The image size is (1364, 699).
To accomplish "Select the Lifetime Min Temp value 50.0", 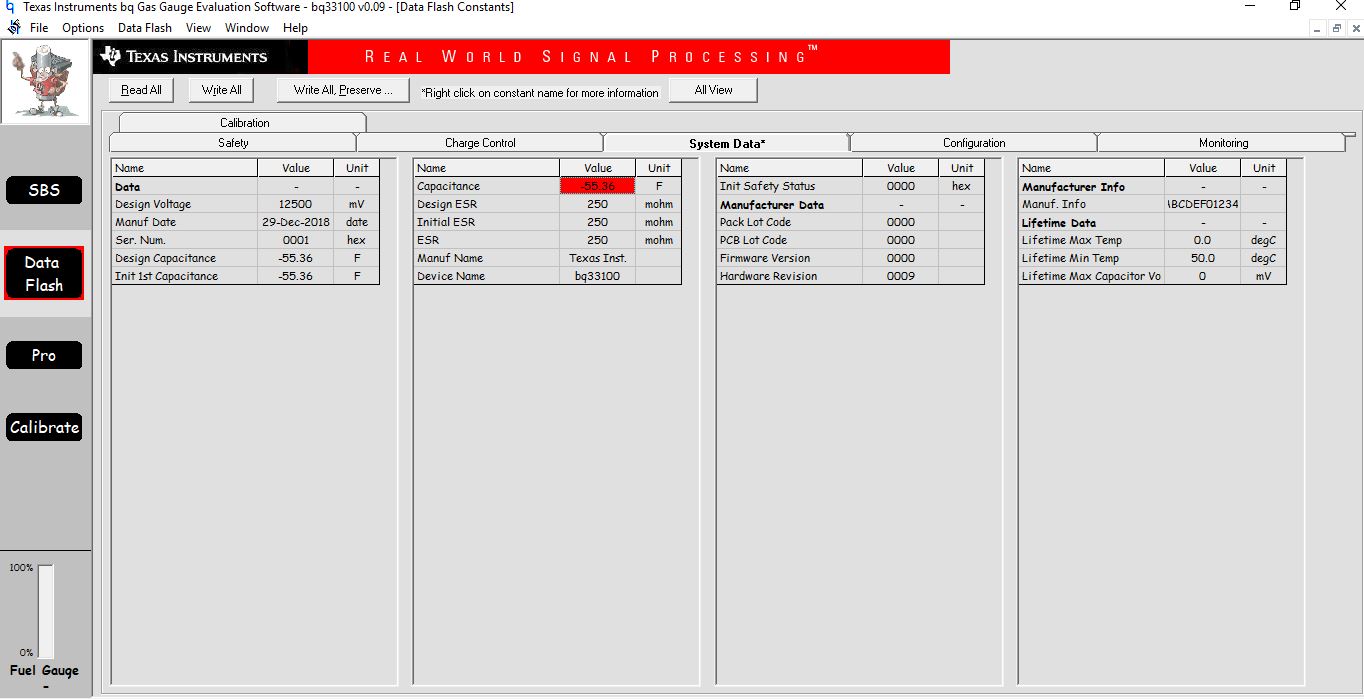I will 1202,258.
